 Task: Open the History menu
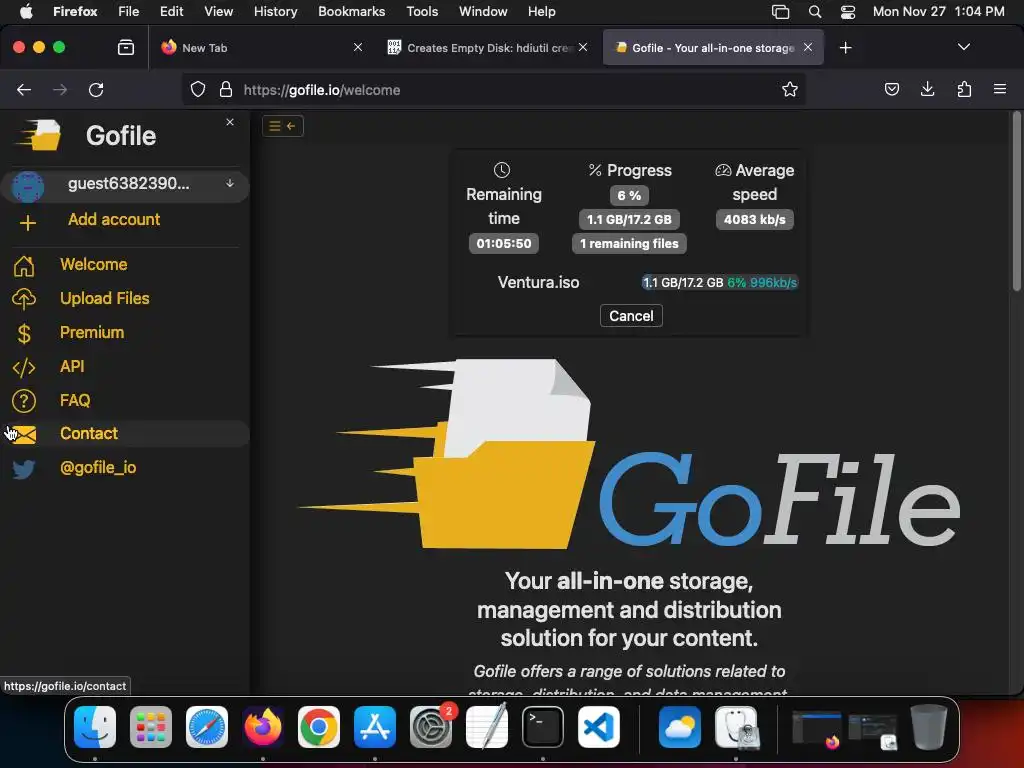tap(275, 11)
